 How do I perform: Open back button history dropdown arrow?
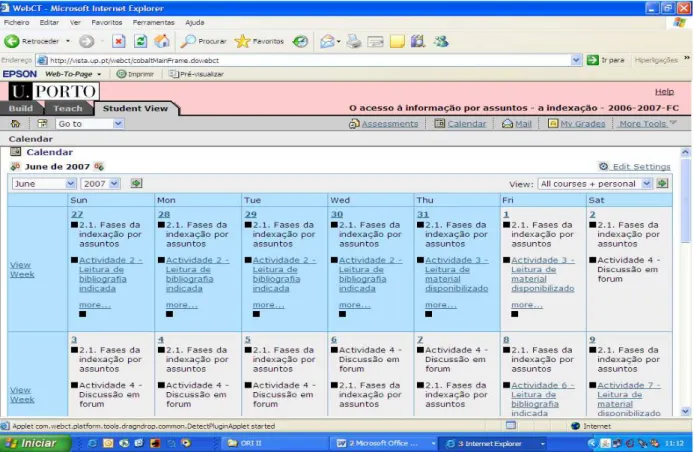tap(68, 41)
